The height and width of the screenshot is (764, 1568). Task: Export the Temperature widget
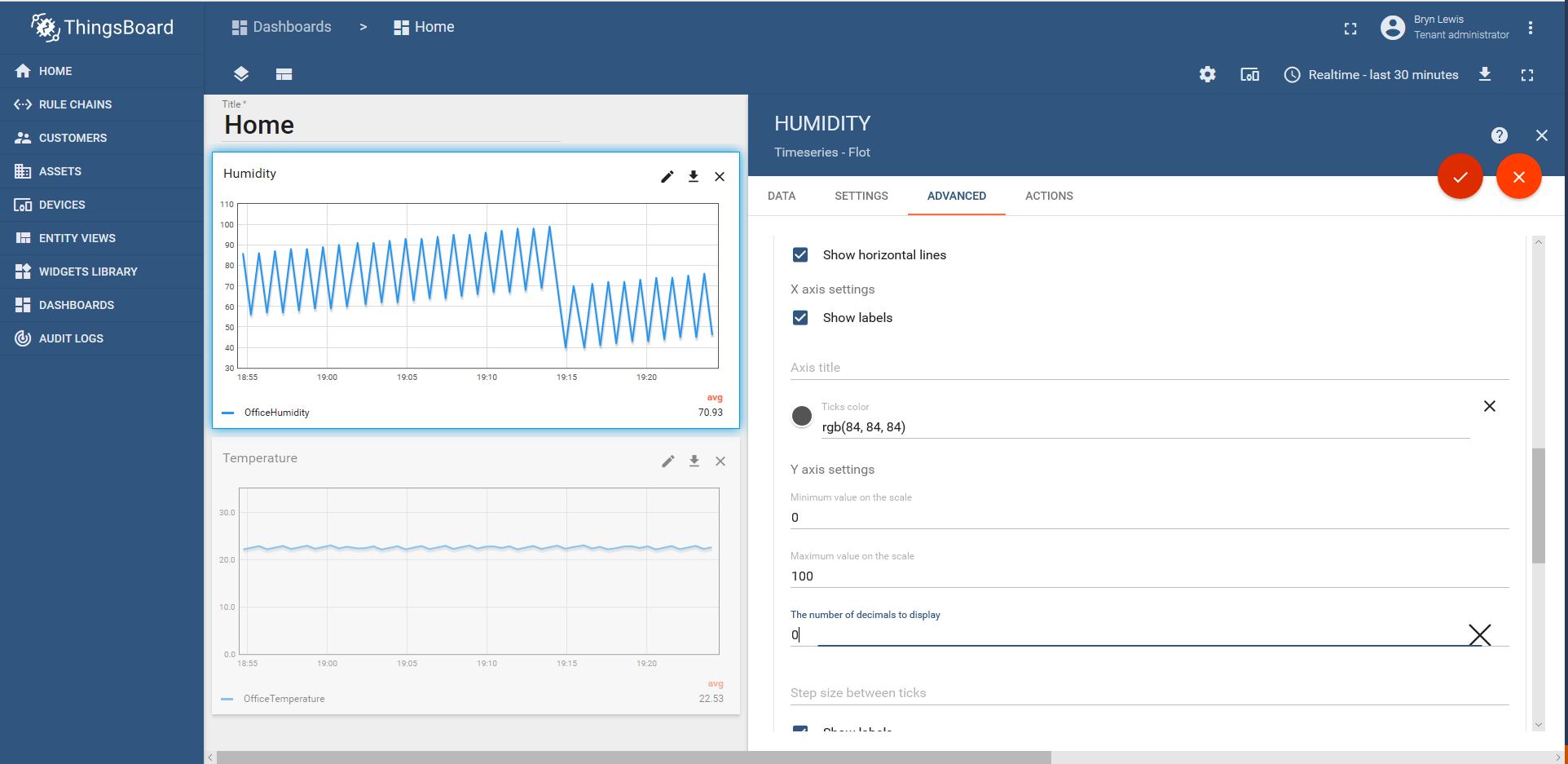click(694, 461)
